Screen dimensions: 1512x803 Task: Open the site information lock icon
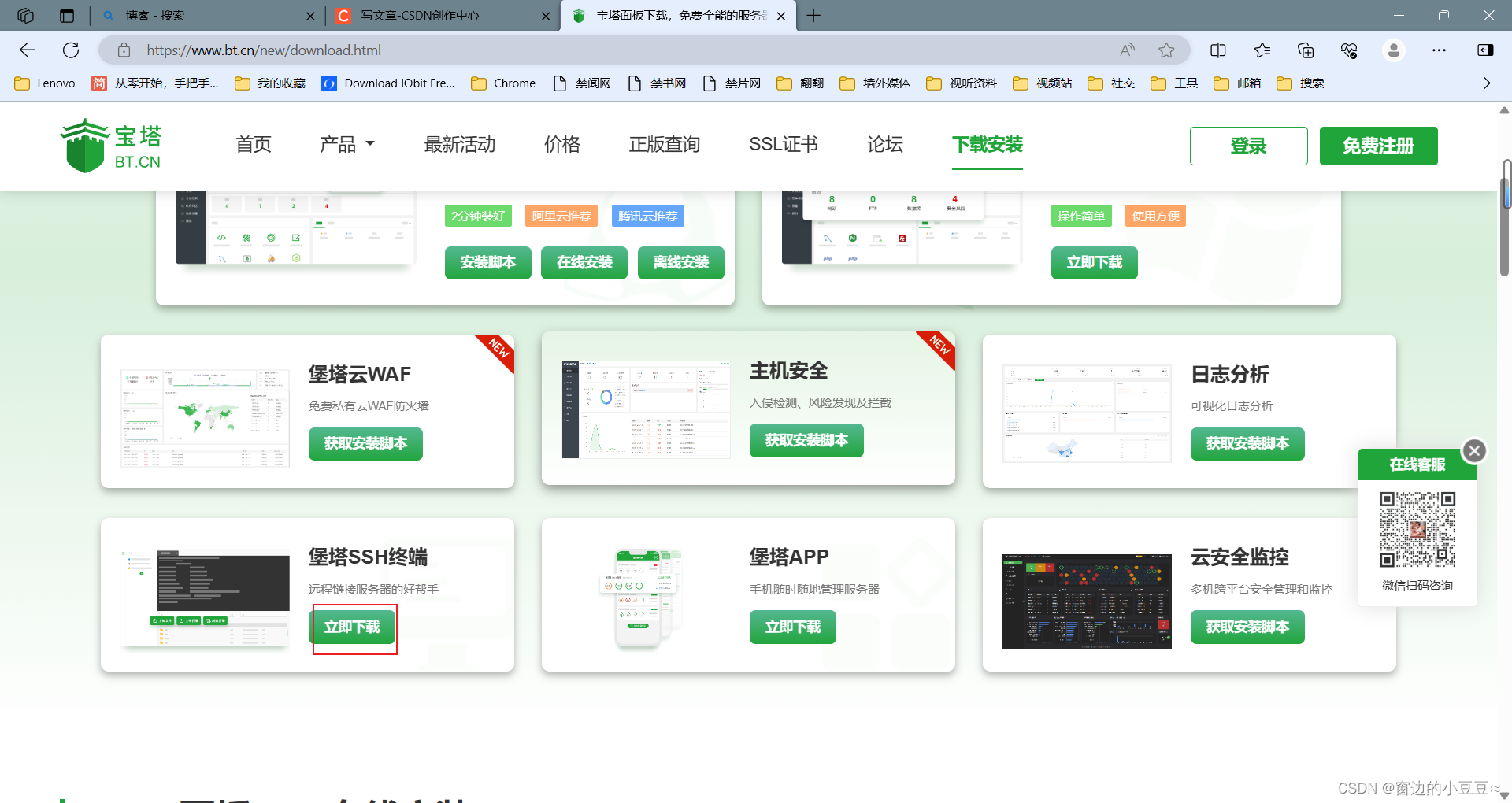tap(124, 50)
